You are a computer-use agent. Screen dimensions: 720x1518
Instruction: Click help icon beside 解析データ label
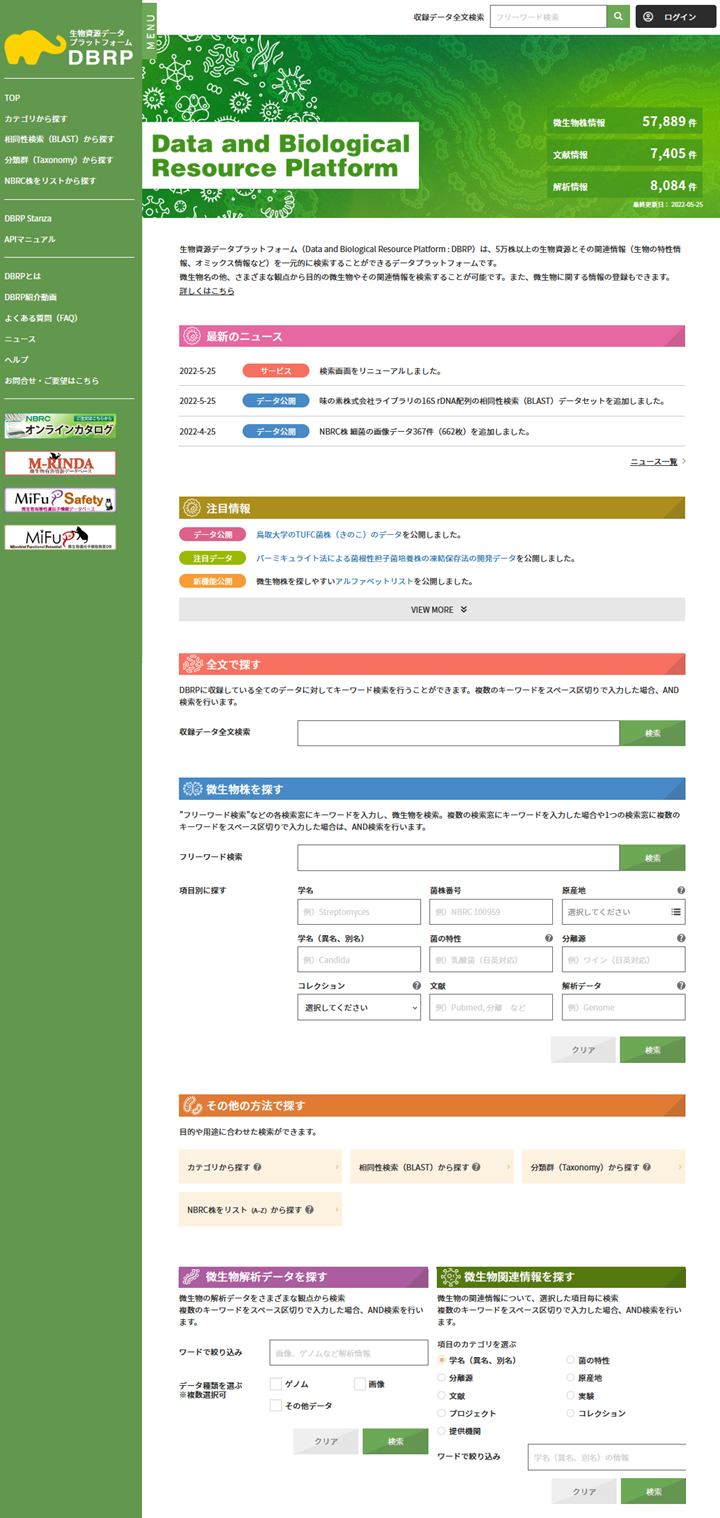point(681,986)
